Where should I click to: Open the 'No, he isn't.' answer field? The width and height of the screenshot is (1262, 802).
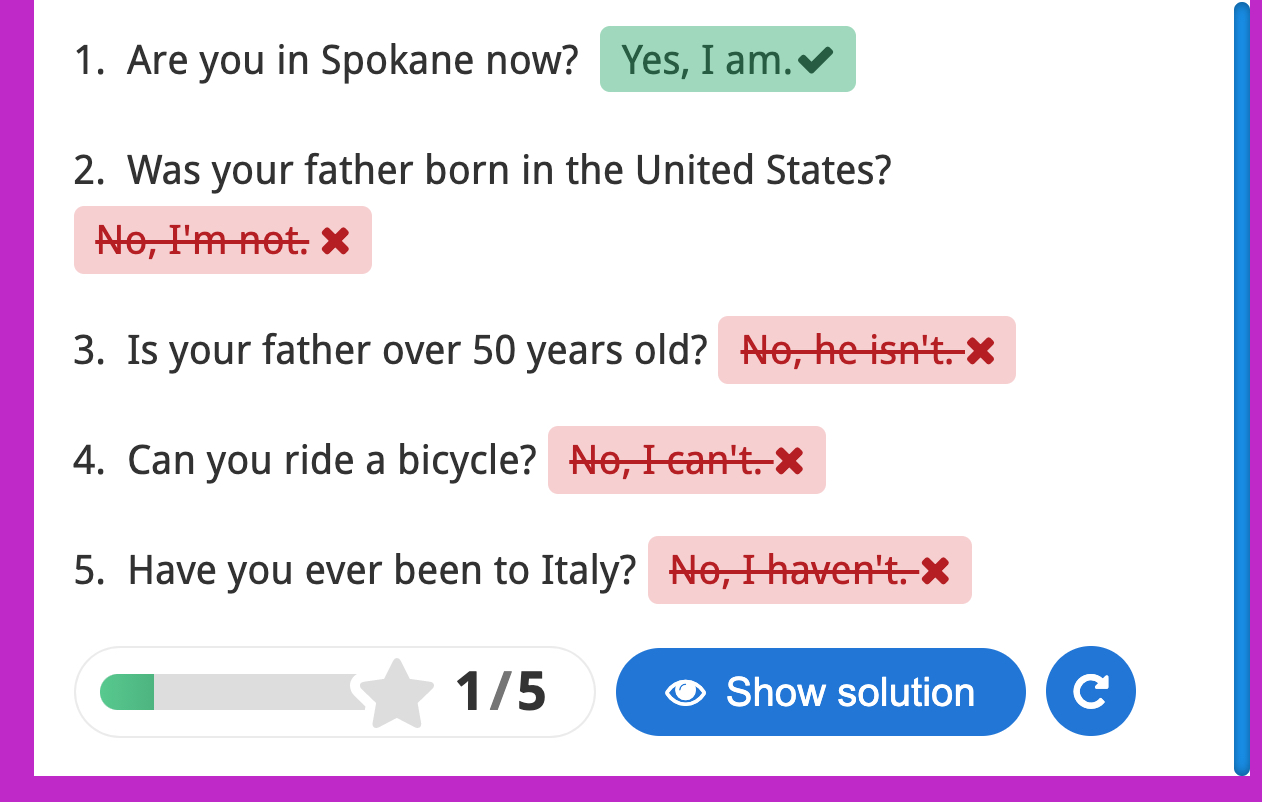tap(867, 350)
